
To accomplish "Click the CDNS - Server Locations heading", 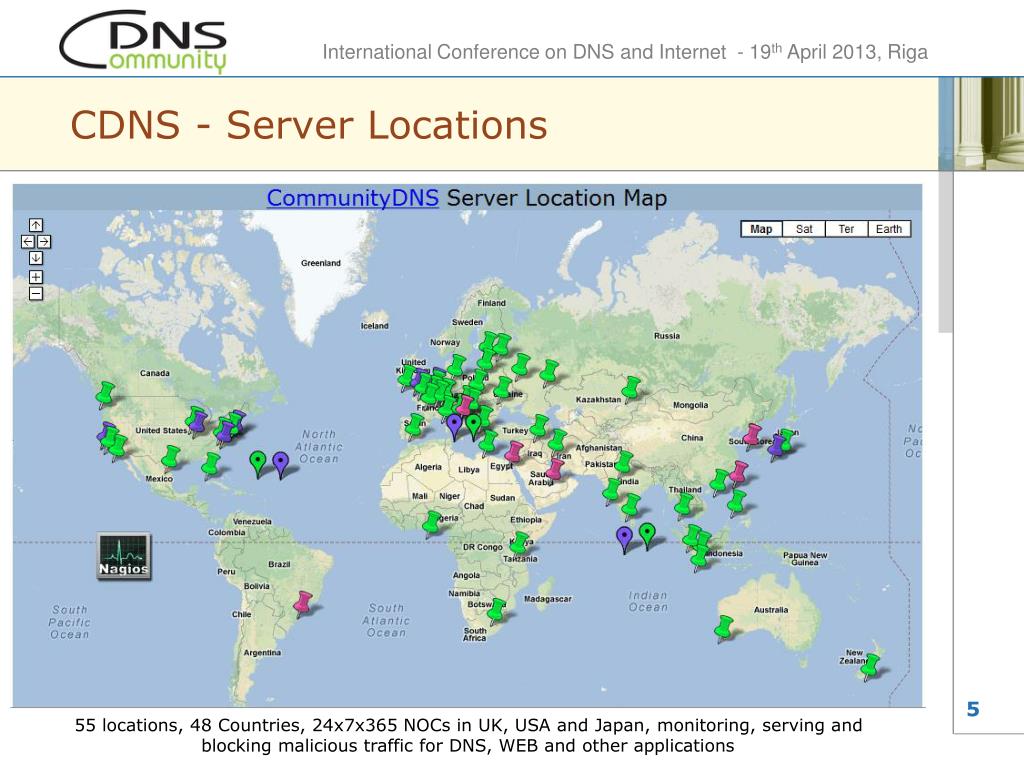I will tap(309, 125).
